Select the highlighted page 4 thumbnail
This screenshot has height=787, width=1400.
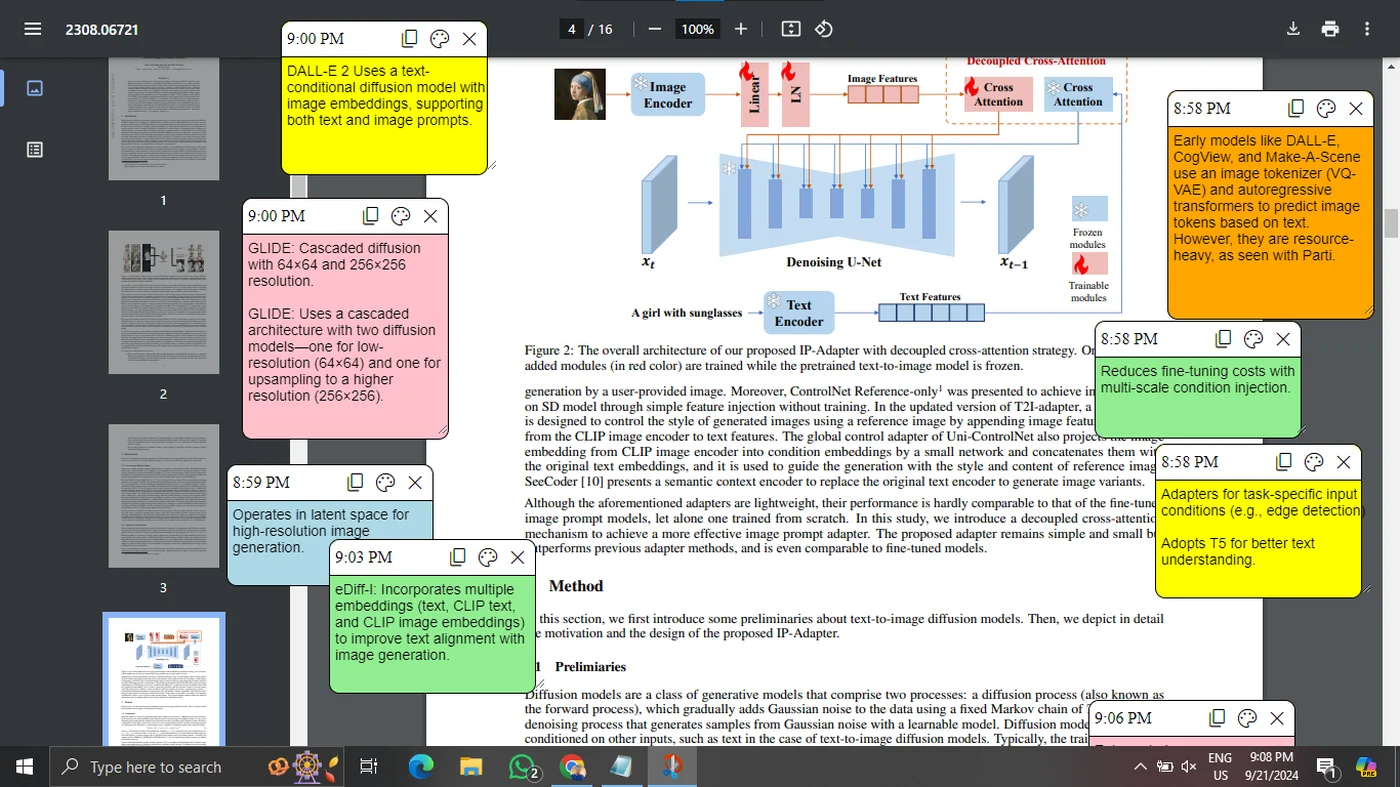pos(163,681)
